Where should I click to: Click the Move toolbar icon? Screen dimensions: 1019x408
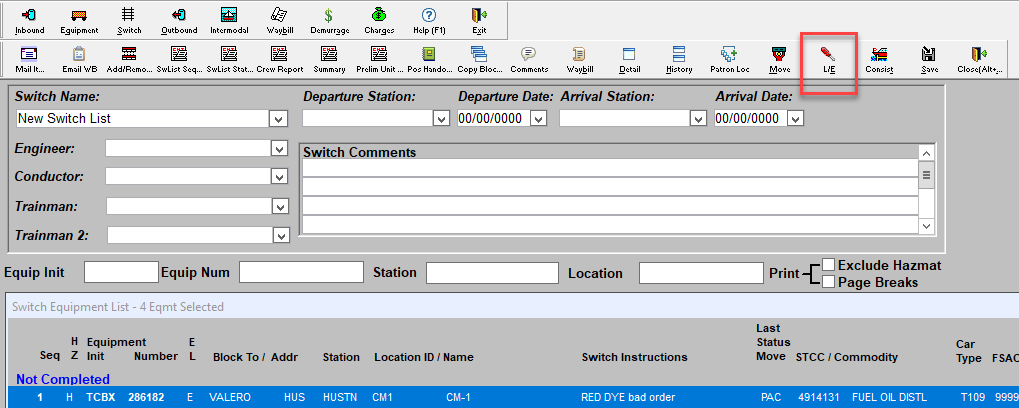779,60
